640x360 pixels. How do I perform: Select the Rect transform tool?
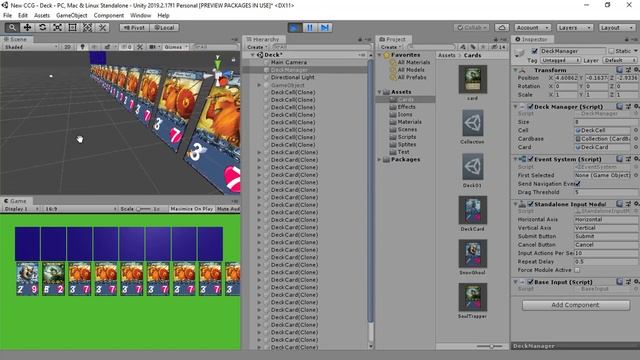click(72, 27)
